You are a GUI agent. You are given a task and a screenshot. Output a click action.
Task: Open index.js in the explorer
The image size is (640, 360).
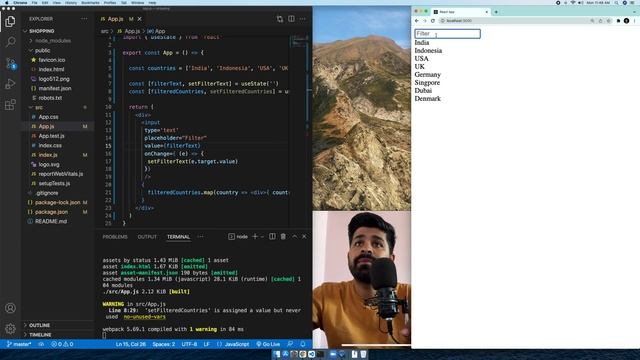(x=48, y=155)
